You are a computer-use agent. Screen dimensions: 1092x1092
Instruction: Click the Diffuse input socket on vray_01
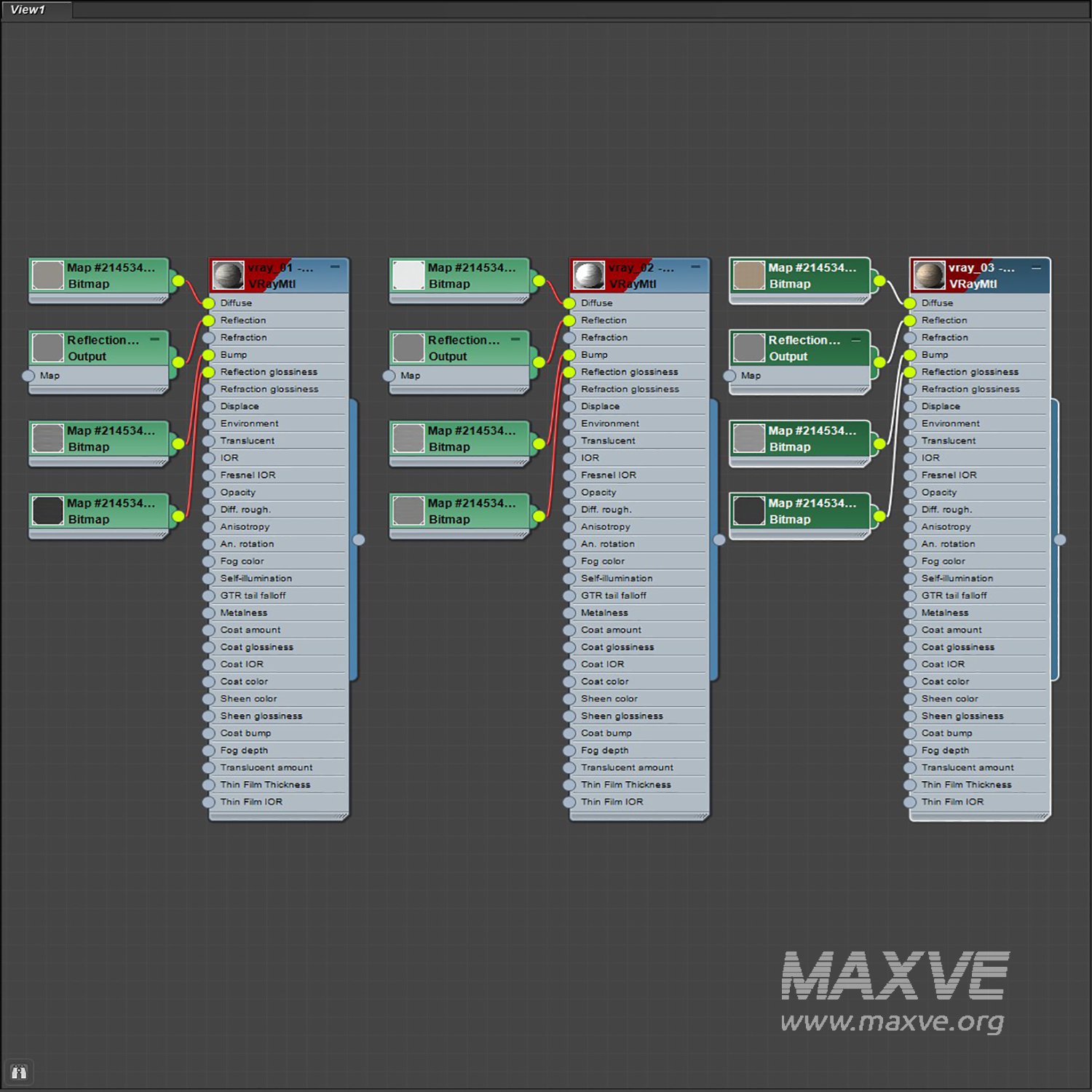coord(209,303)
